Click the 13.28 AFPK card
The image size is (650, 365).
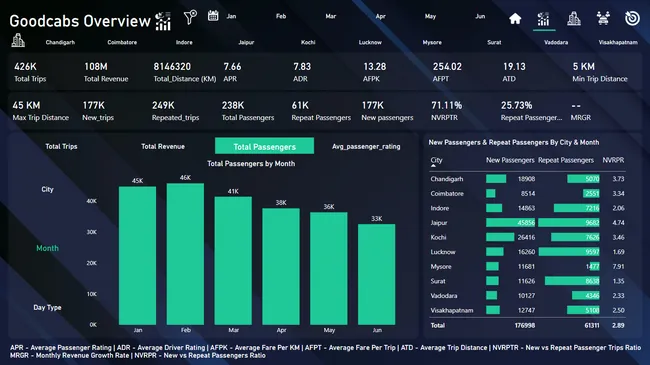coord(374,72)
